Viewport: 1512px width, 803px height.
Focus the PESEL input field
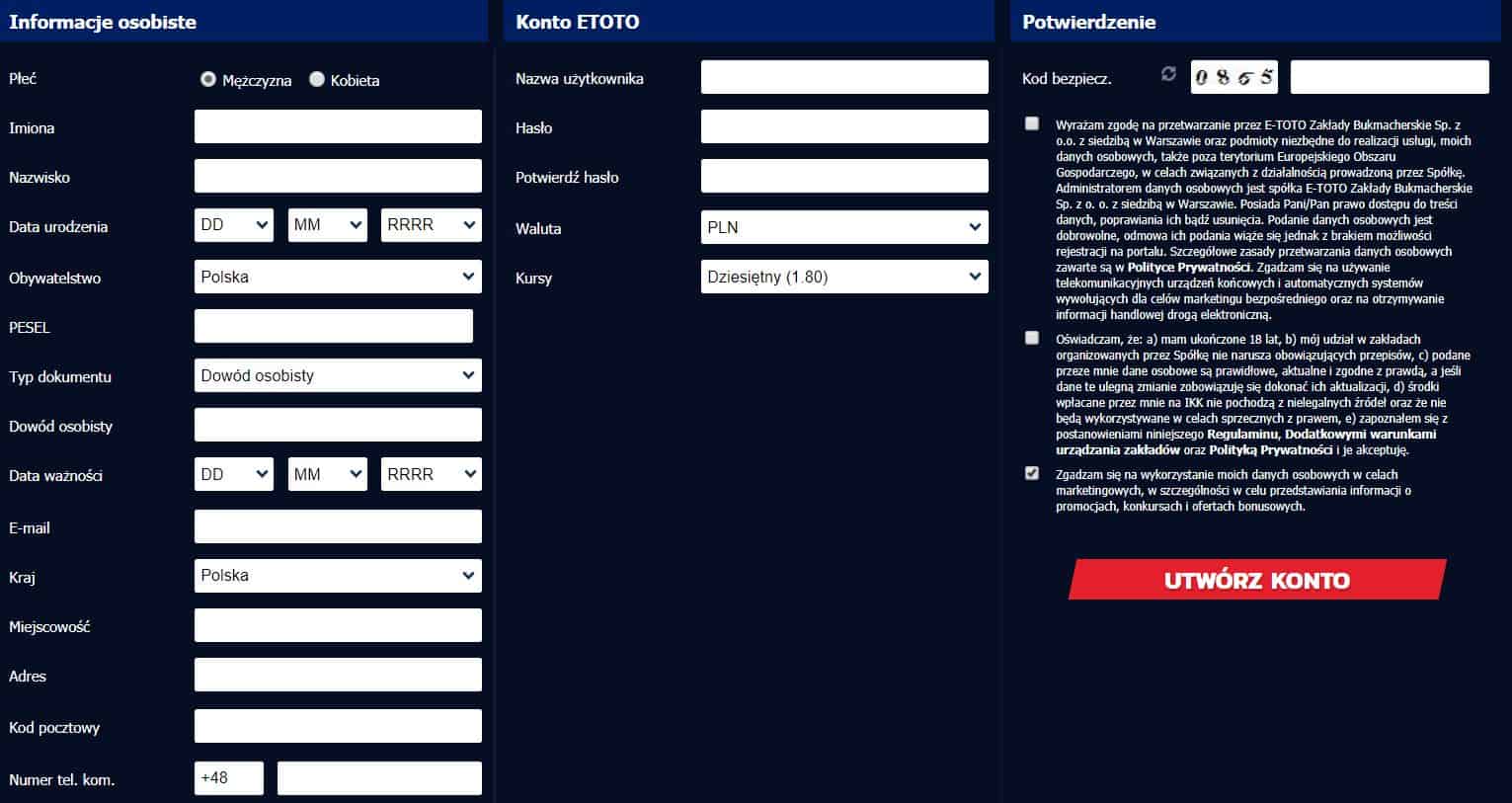[334, 326]
